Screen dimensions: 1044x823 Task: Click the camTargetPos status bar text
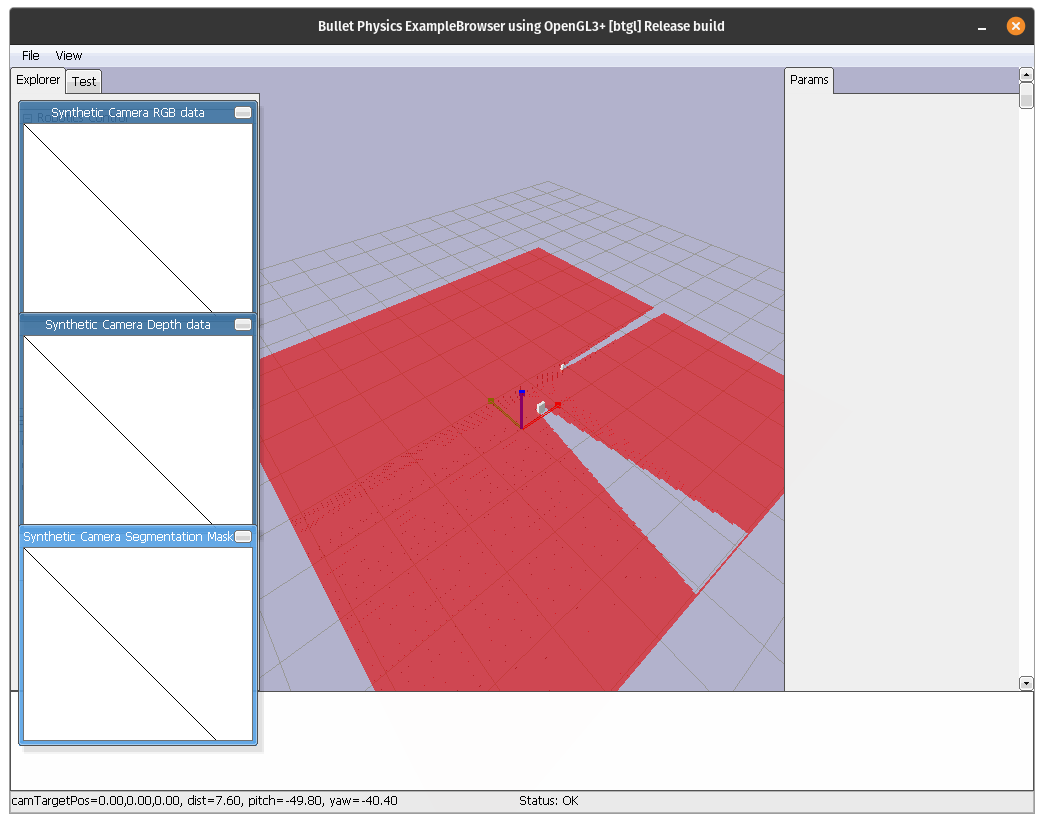(x=204, y=800)
